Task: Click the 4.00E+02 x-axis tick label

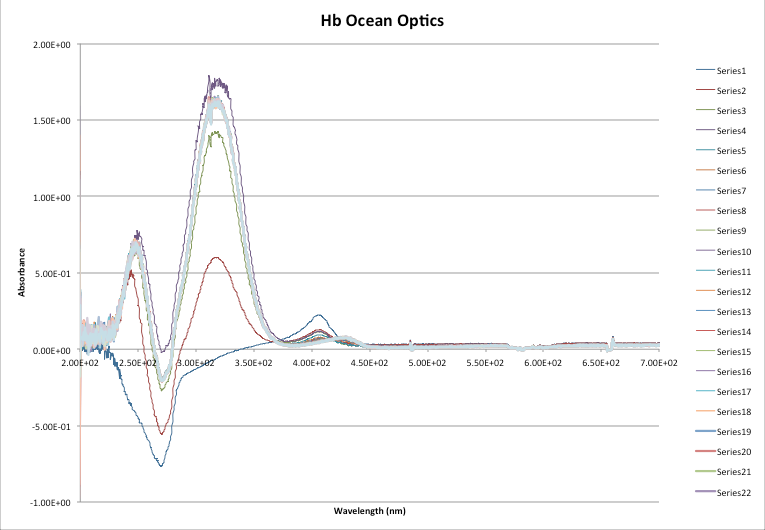Action: click(312, 364)
